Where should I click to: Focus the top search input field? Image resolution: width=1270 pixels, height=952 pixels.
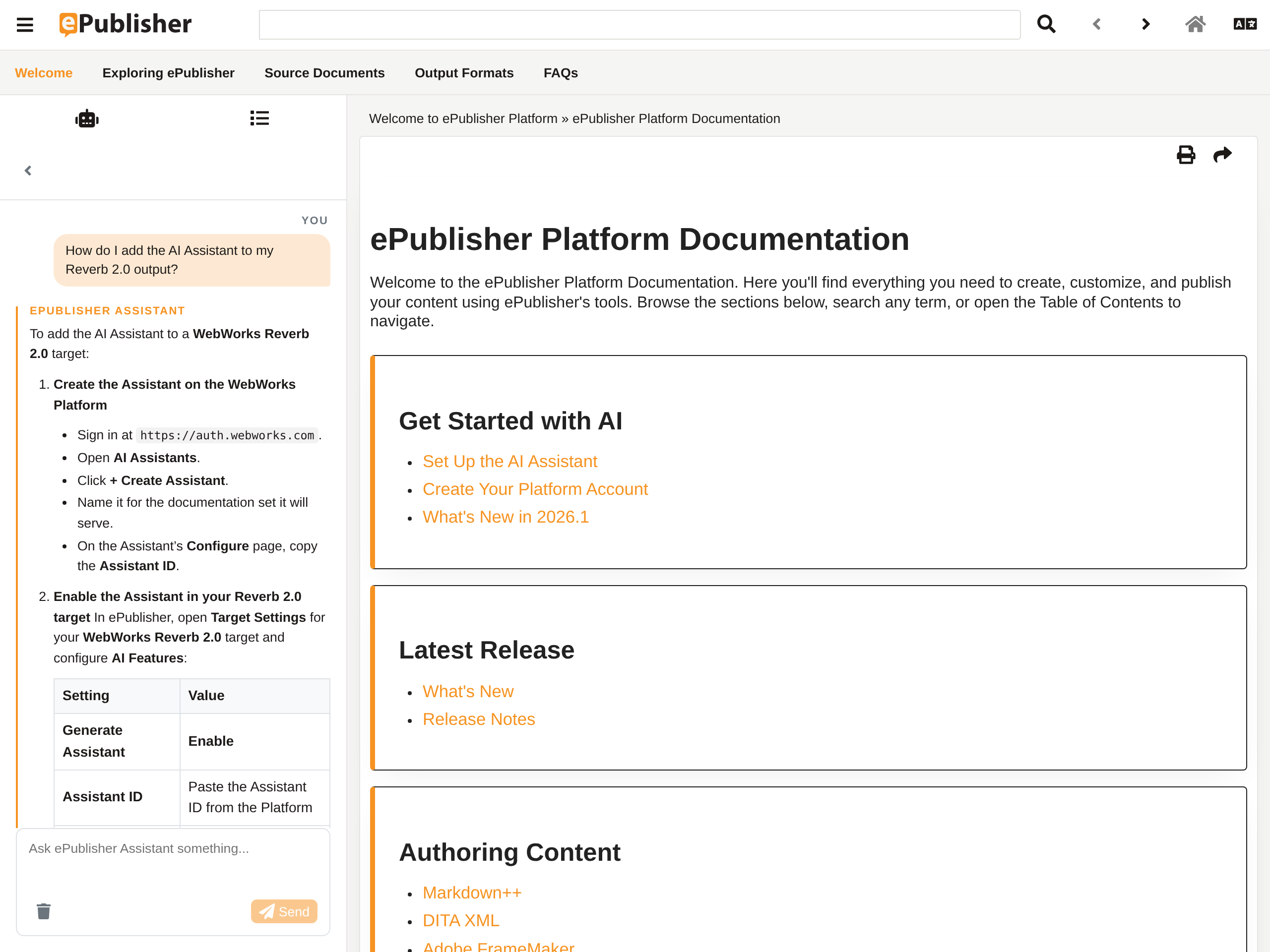[639, 25]
